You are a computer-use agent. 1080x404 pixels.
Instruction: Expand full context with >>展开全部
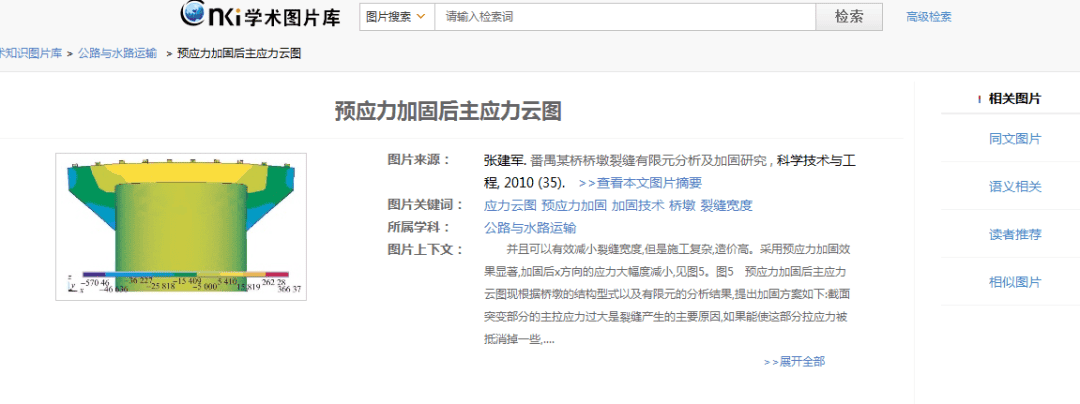794,361
